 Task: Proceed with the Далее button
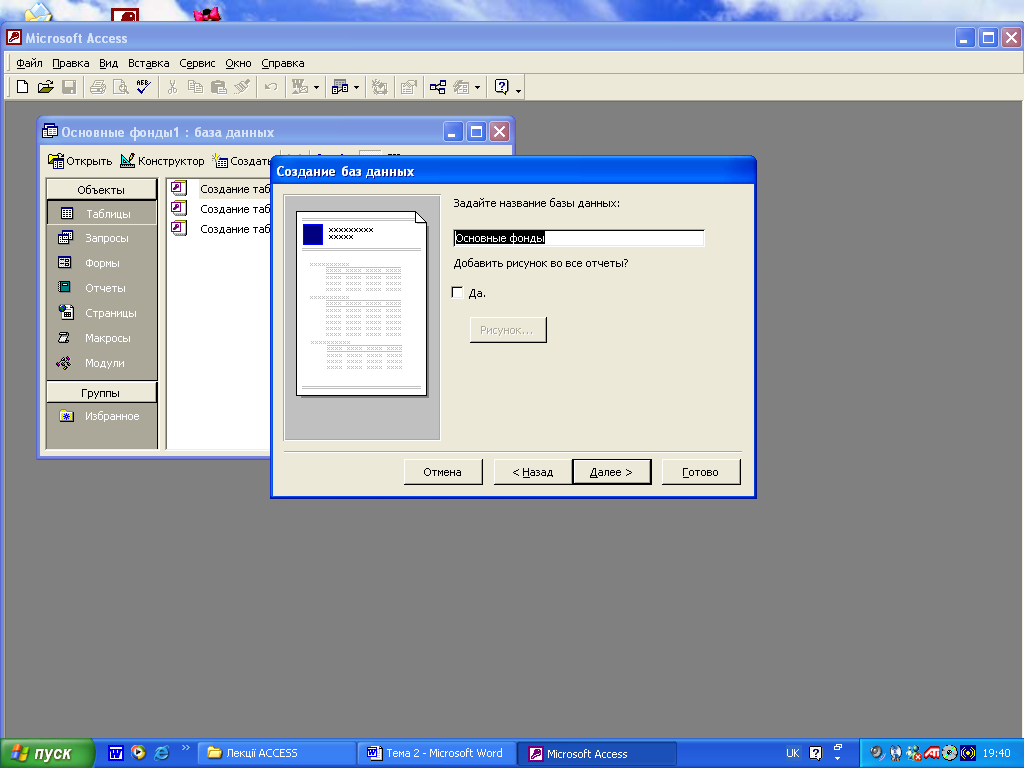pyautogui.click(x=611, y=472)
